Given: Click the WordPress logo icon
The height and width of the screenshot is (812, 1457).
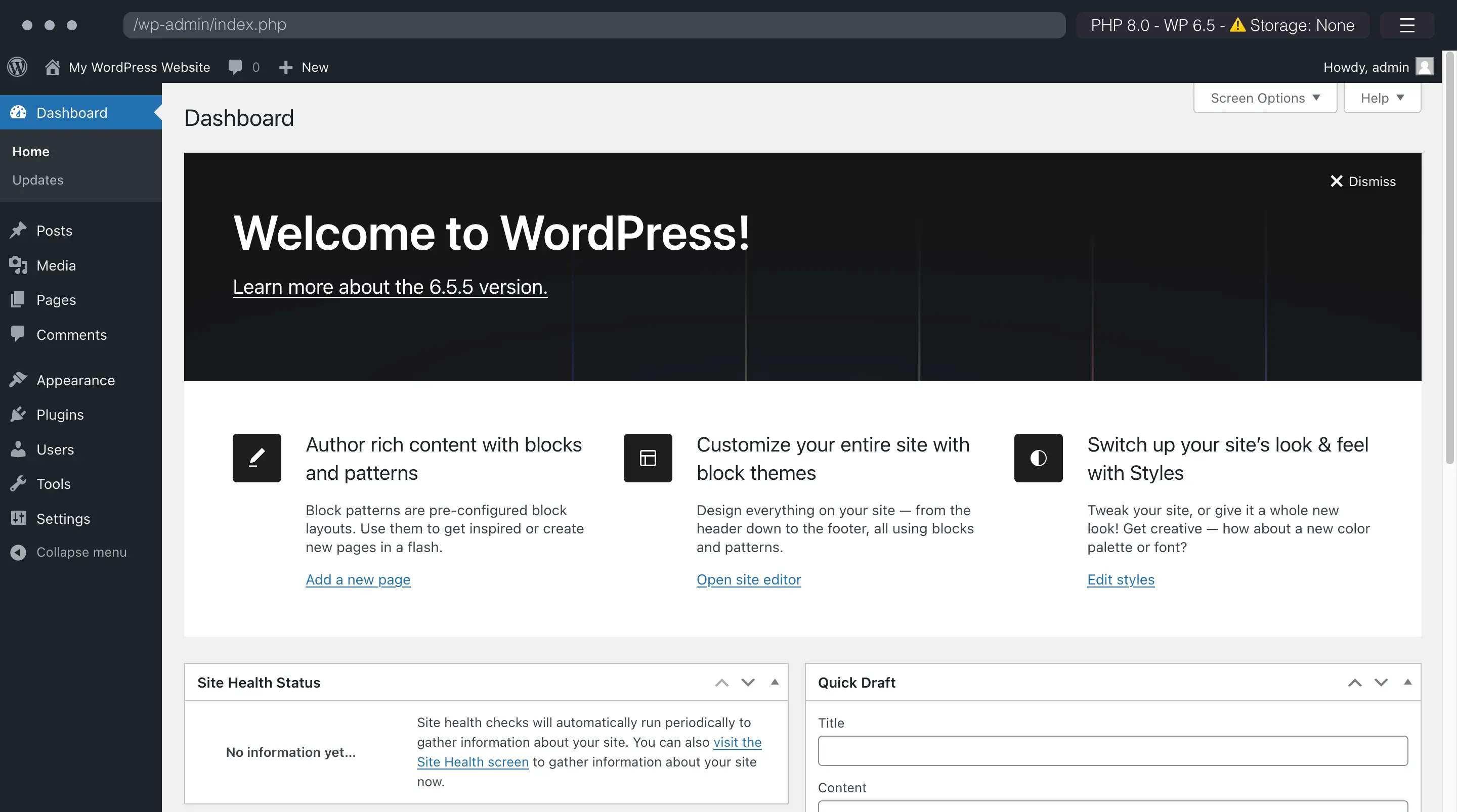Looking at the screenshot, I should (17, 66).
